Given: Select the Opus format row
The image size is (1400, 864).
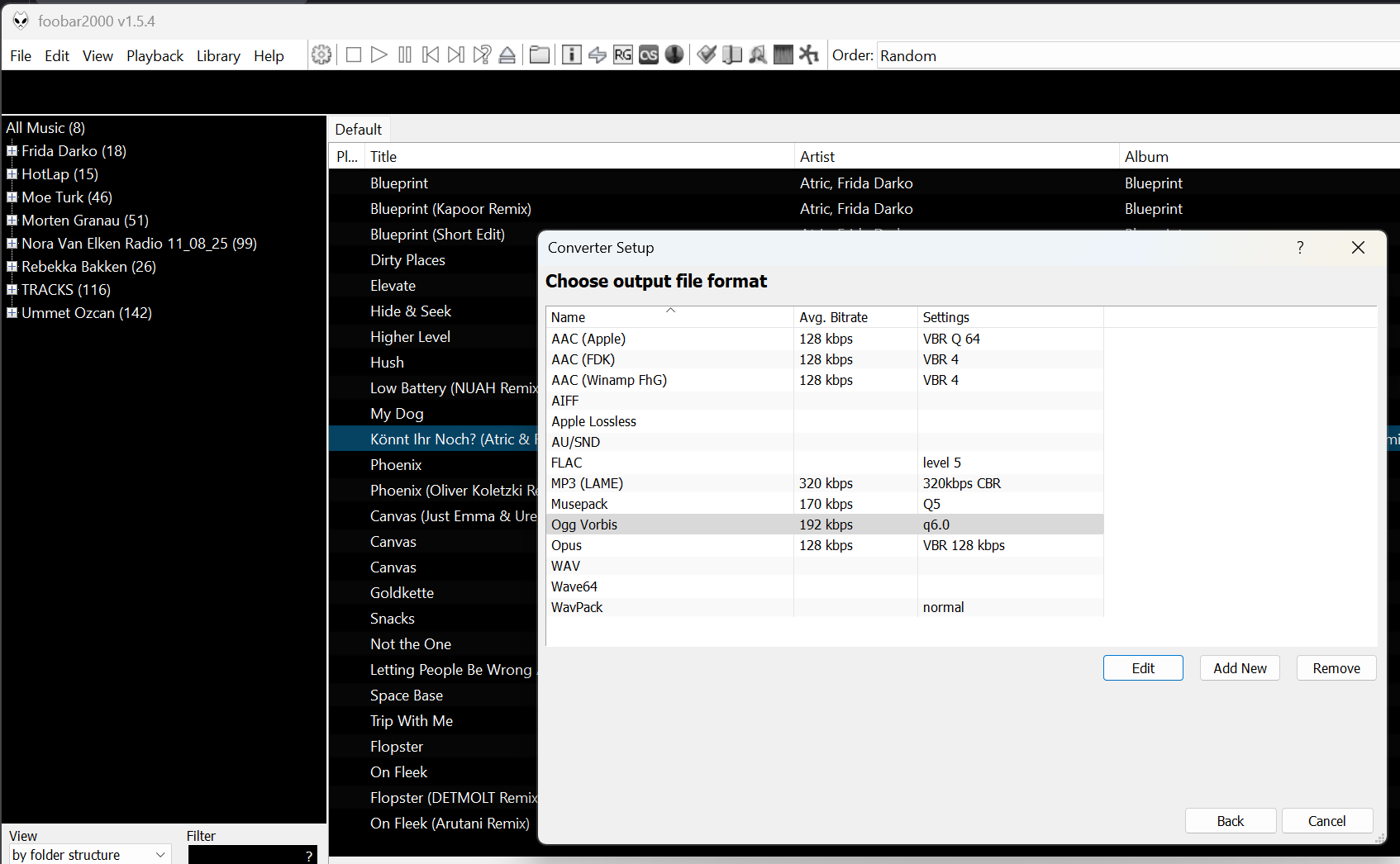Looking at the screenshot, I should point(825,545).
